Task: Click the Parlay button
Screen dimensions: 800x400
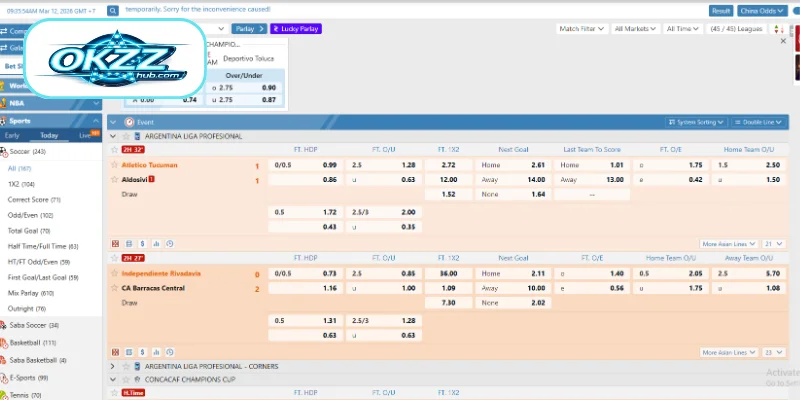Action: click(x=248, y=29)
